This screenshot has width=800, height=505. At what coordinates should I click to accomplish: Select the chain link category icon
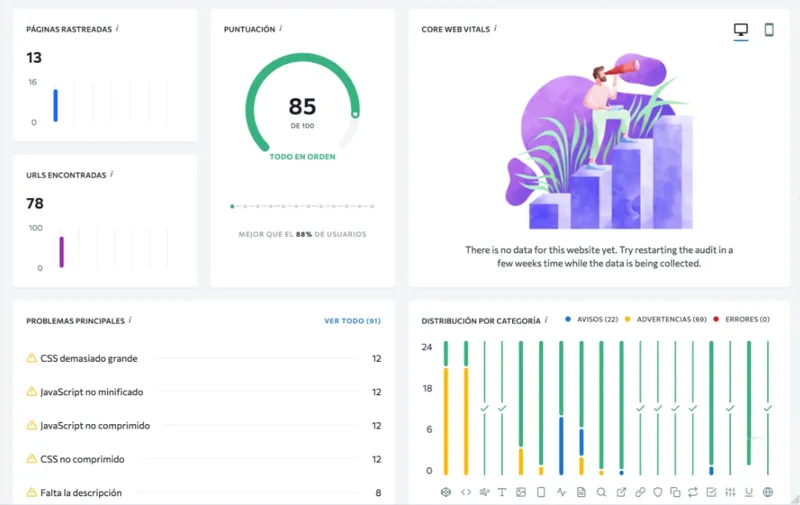pyautogui.click(x=640, y=492)
